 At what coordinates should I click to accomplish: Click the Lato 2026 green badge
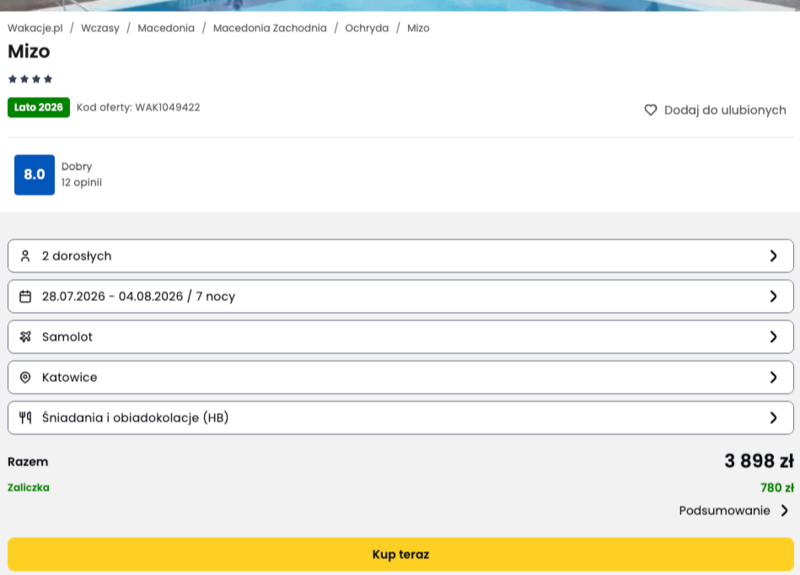point(39,107)
